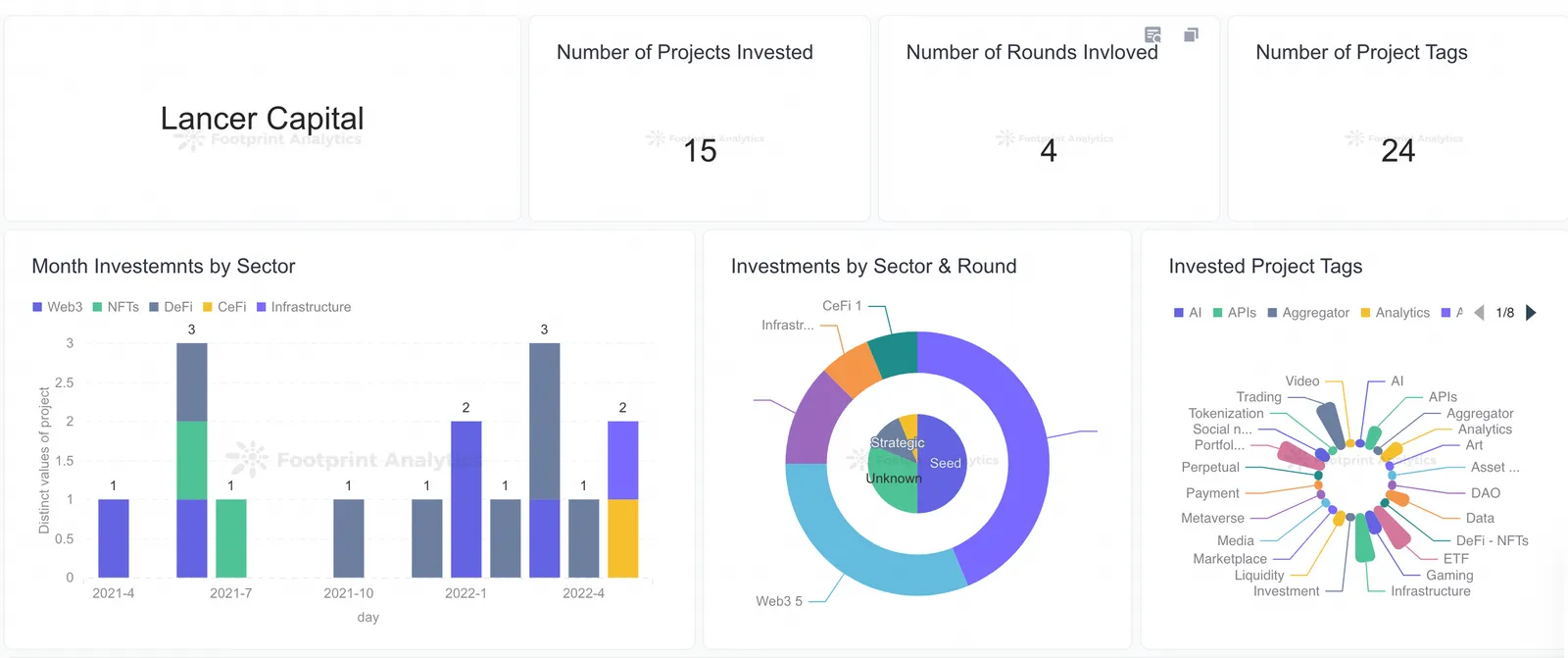Go to previous legend page of Invested Project Tags

[1479, 313]
